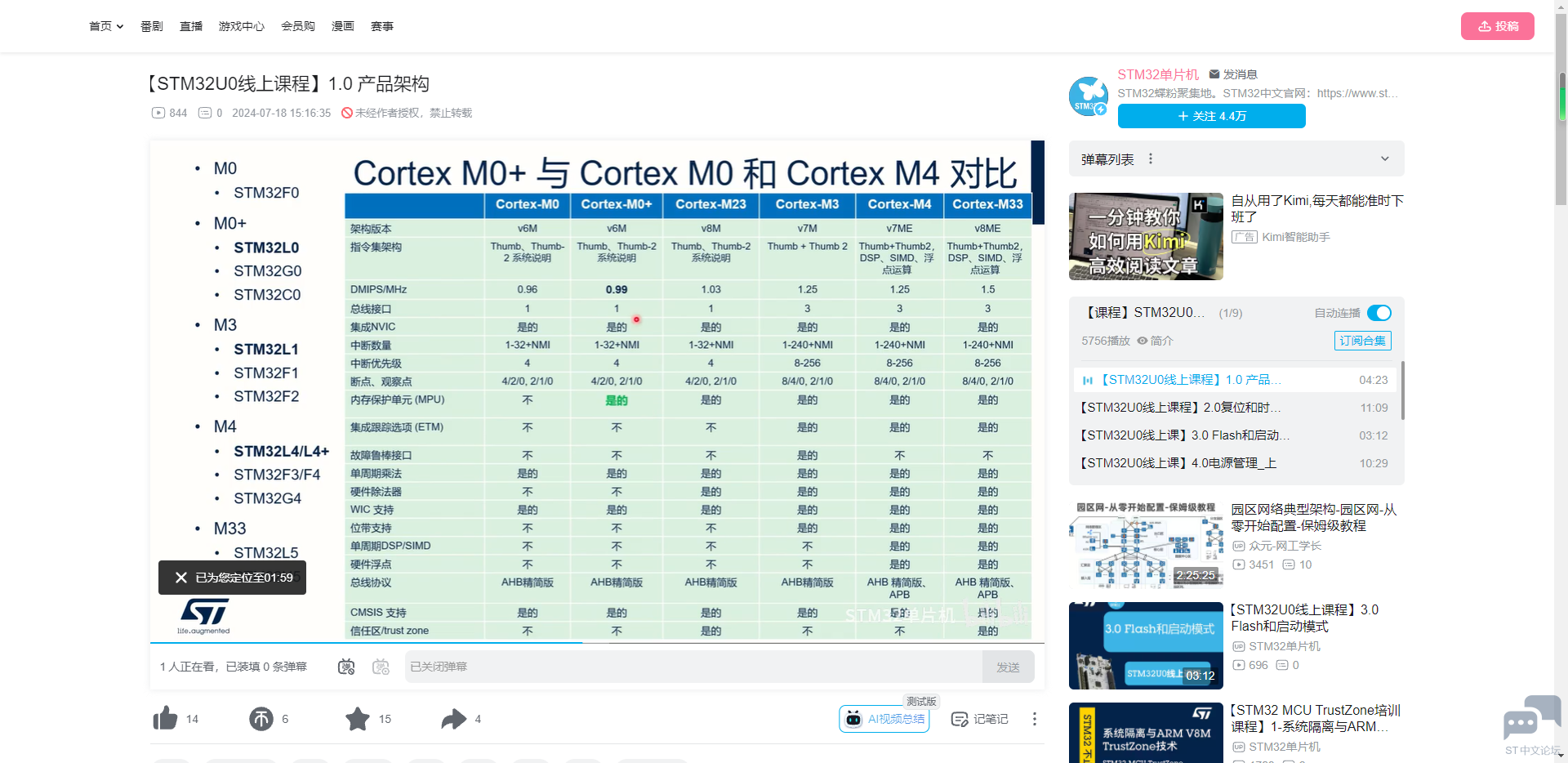The image size is (1568, 763).
Task: Open 漫画 in navigation
Action: click(x=343, y=26)
